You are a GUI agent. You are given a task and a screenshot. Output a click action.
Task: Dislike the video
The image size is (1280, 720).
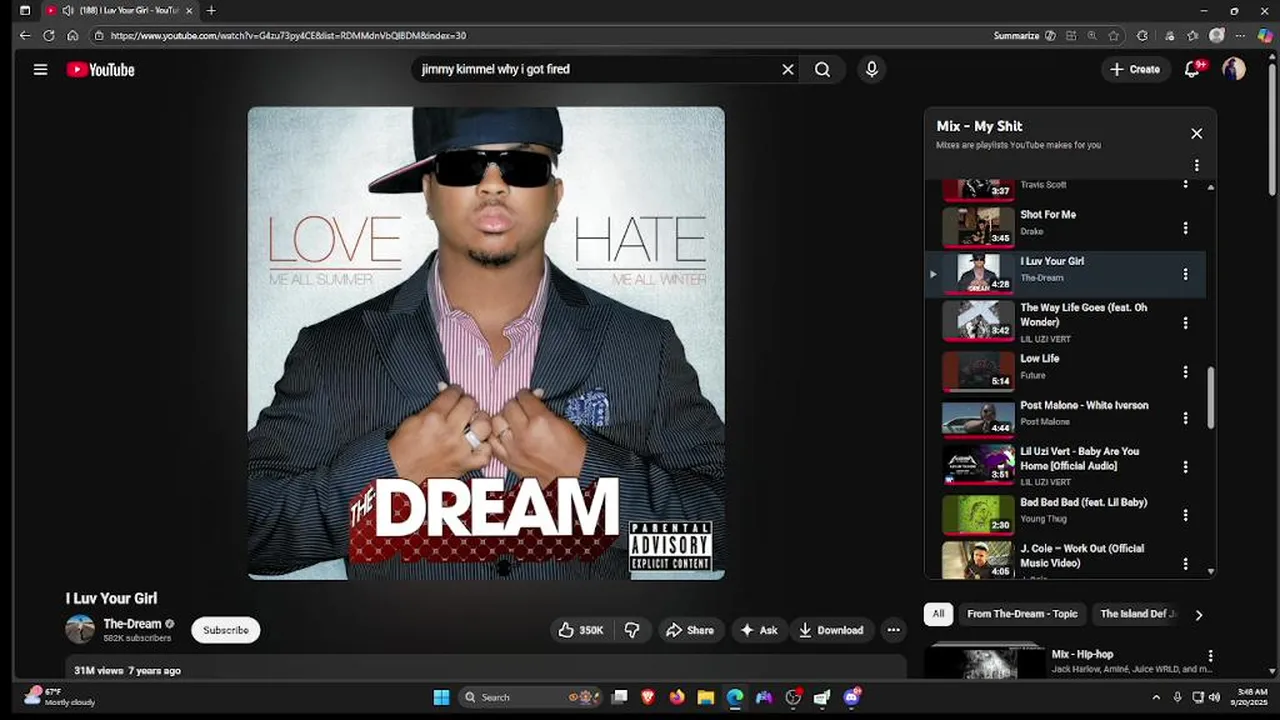(632, 630)
